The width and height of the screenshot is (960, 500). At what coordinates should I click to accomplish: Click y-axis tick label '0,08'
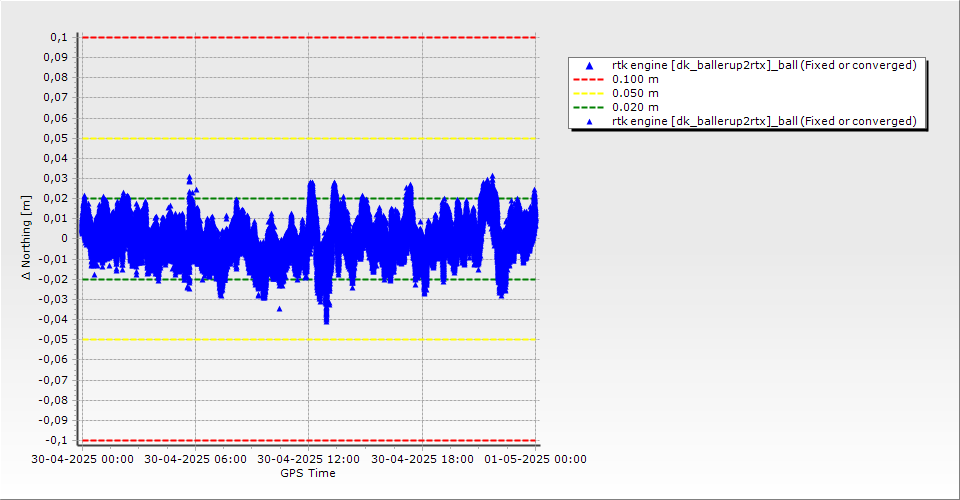click(x=56, y=78)
